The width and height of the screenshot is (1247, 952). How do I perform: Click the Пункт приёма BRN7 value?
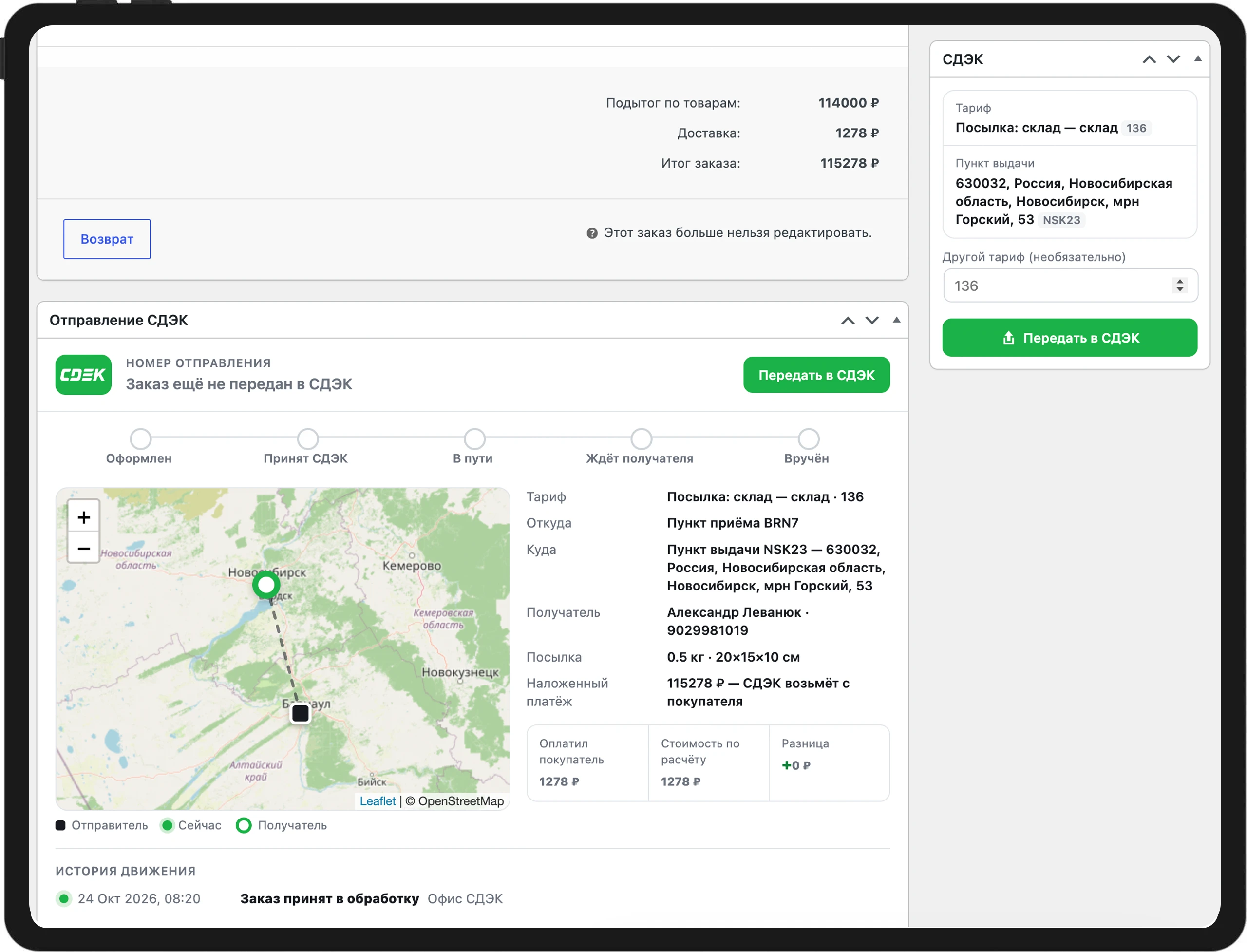[x=733, y=523]
